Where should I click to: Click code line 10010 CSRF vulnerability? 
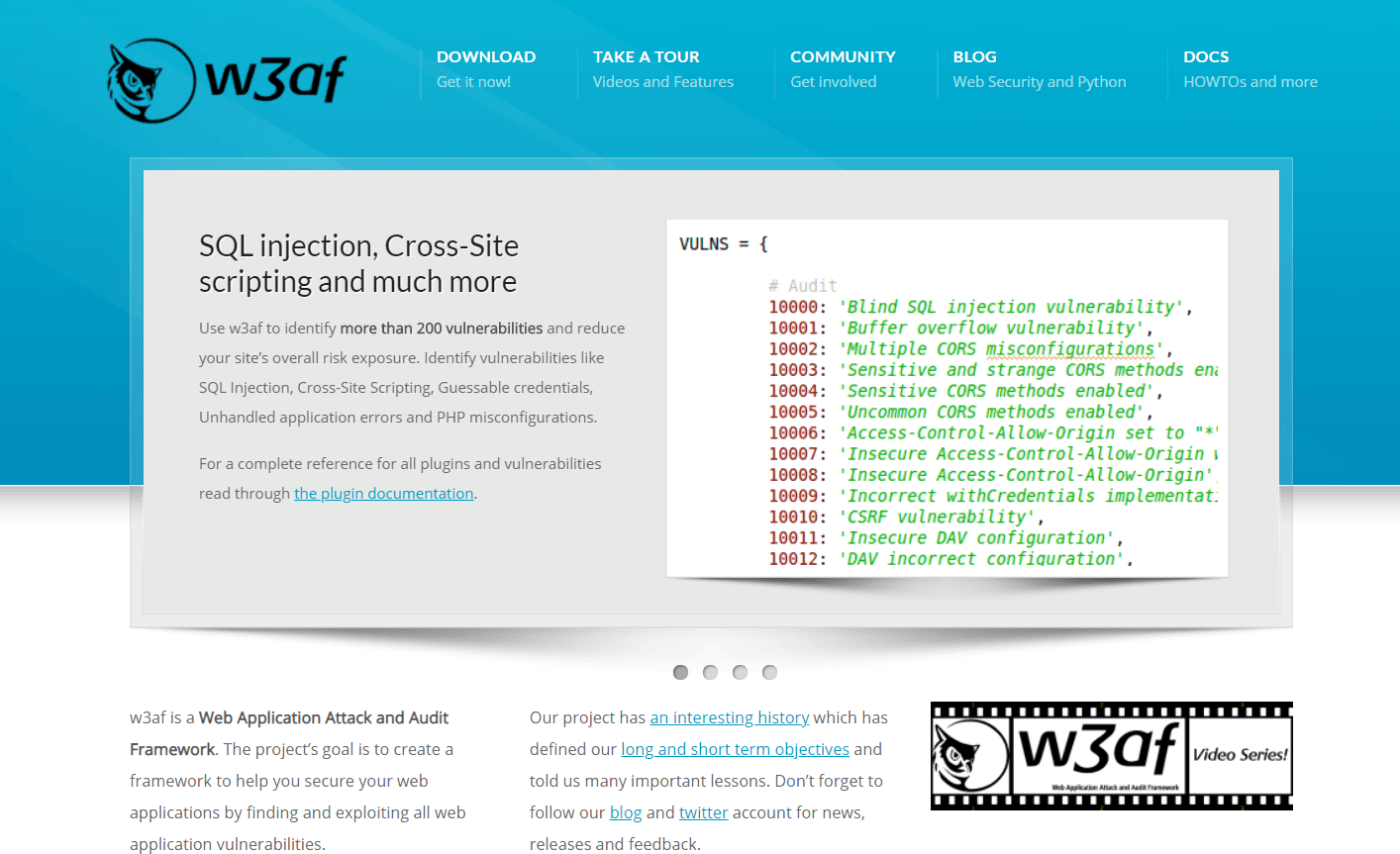(906, 517)
